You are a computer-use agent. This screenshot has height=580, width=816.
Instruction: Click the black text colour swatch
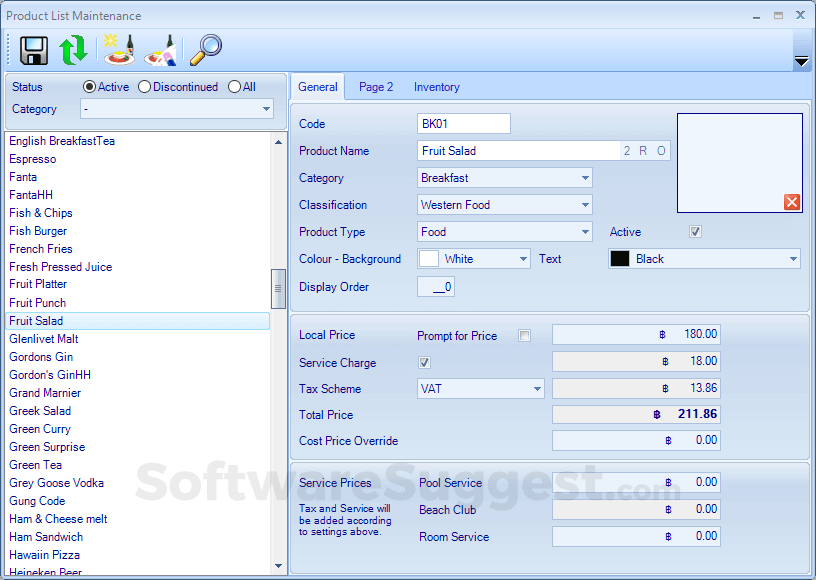point(620,259)
